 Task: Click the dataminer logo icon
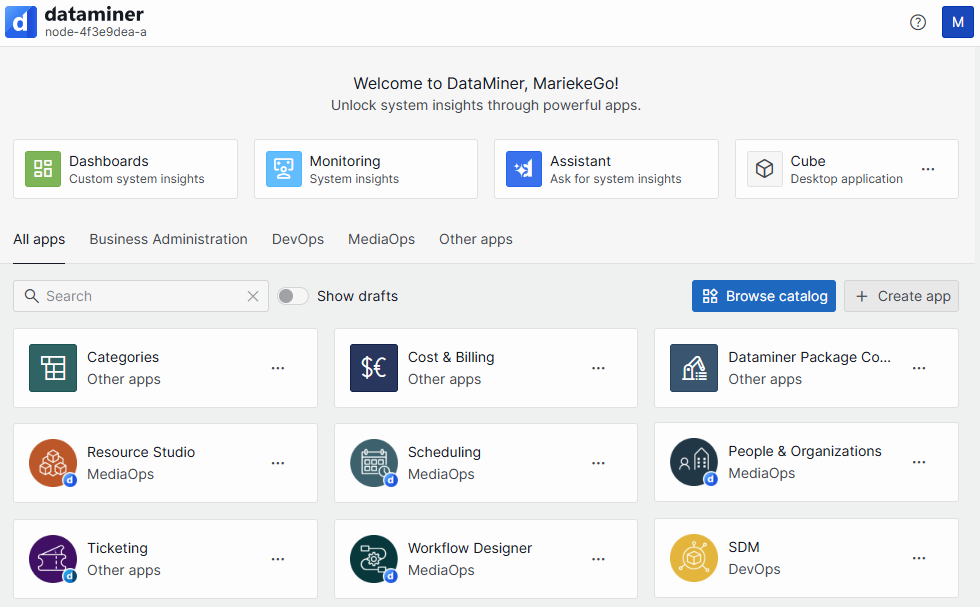point(21,22)
